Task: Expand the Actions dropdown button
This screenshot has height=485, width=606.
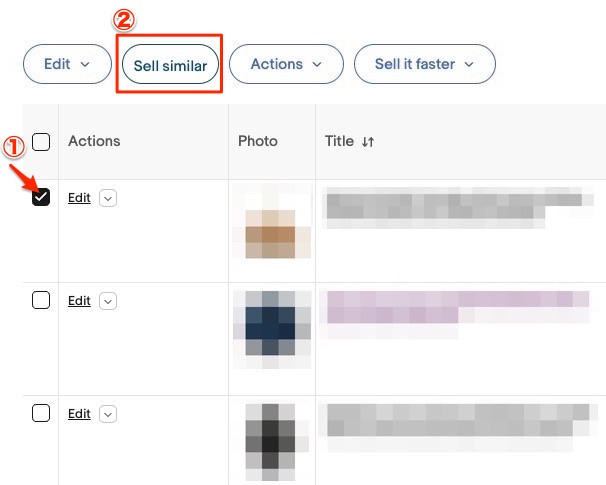Action: tap(286, 64)
